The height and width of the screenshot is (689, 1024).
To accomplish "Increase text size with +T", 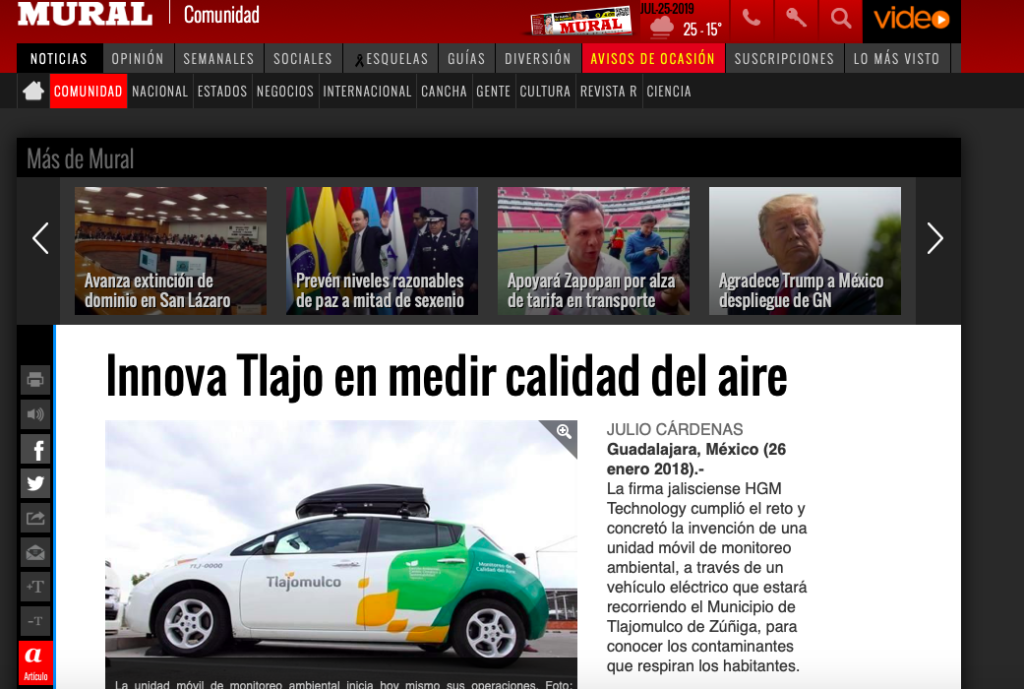I will coord(35,586).
